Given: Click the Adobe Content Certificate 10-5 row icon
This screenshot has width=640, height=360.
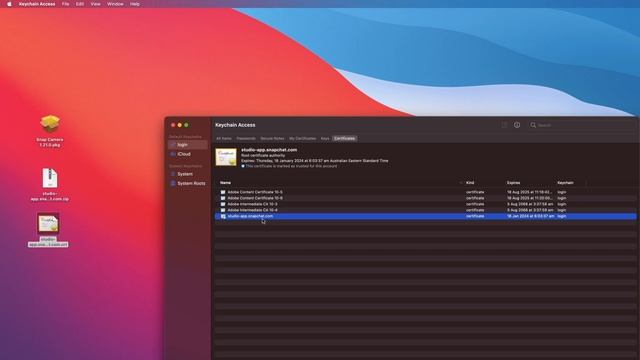Looking at the screenshot, I should [x=223, y=192].
